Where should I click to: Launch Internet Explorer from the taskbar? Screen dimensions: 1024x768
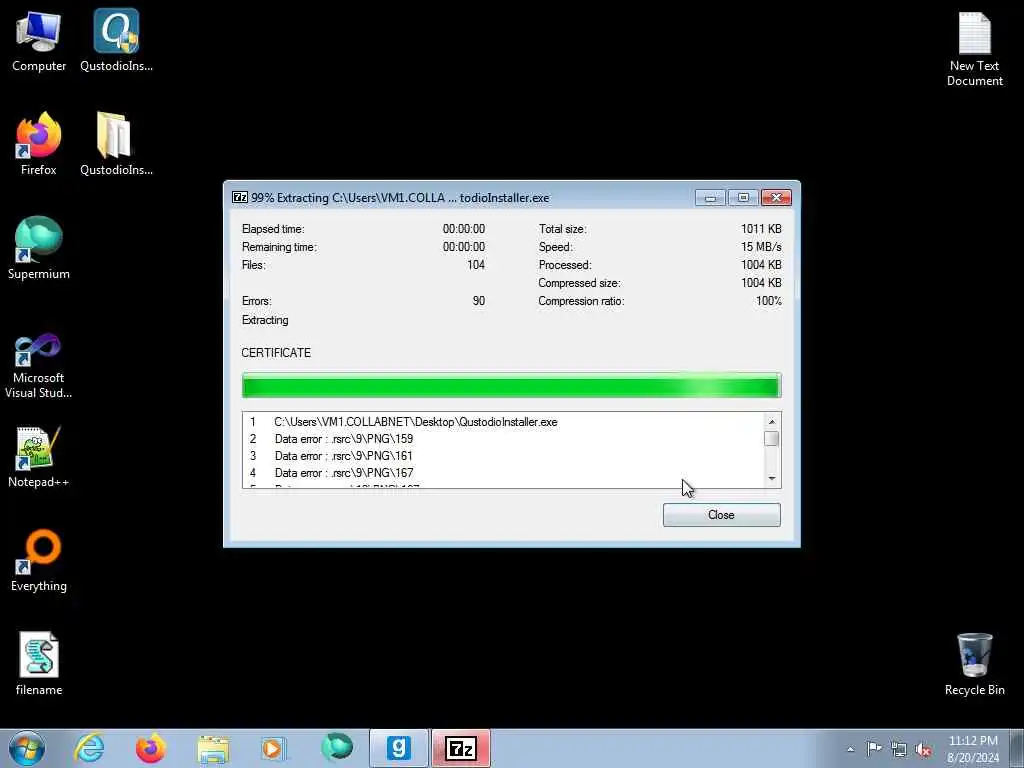(89, 748)
